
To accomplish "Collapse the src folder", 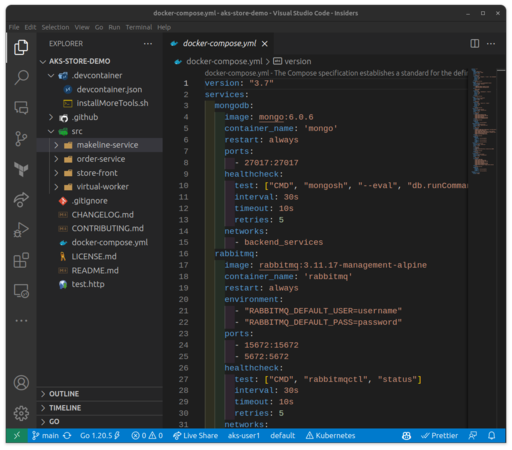I will point(51,131).
